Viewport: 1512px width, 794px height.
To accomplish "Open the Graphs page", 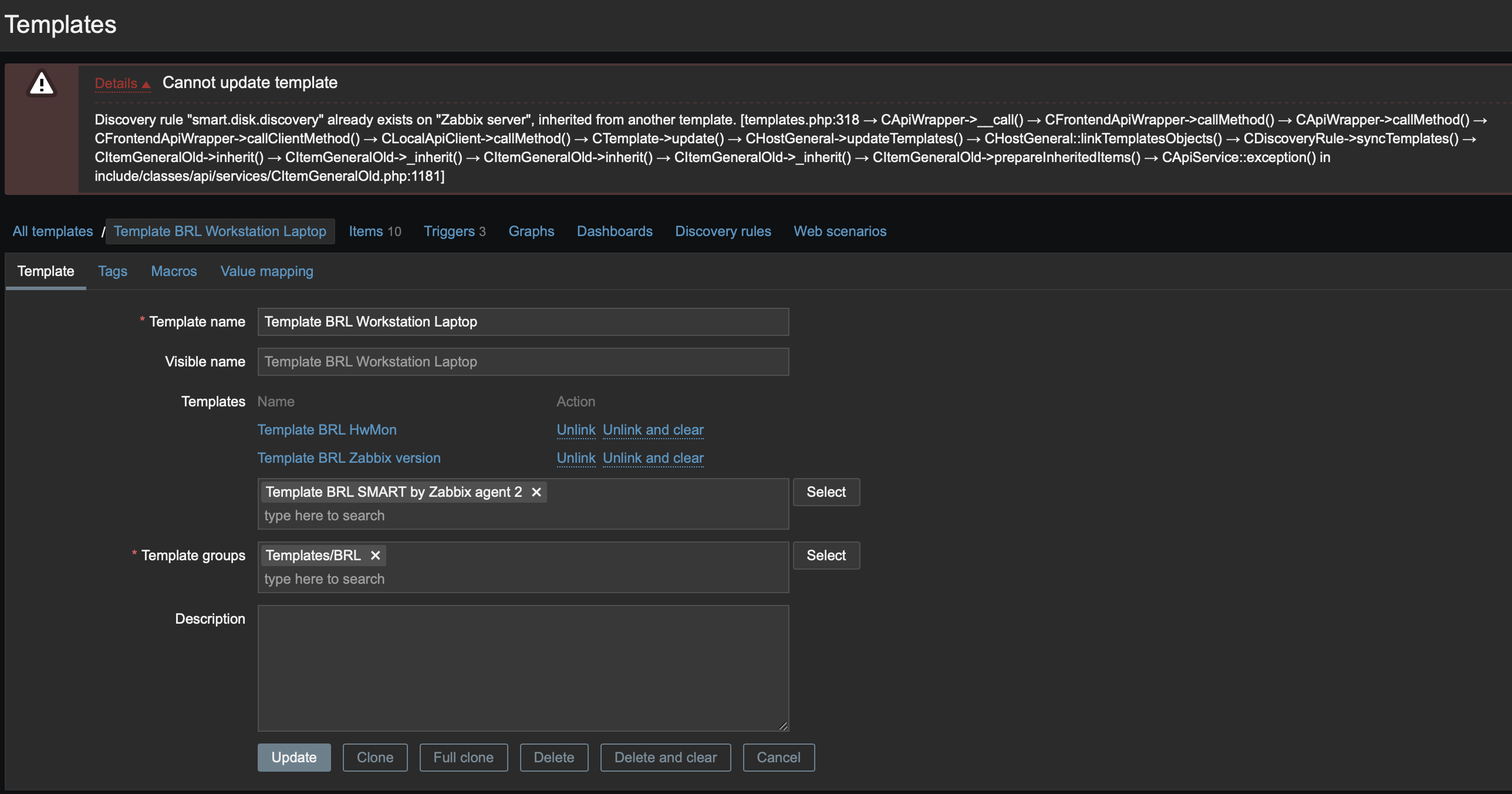I will [x=531, y=231].
